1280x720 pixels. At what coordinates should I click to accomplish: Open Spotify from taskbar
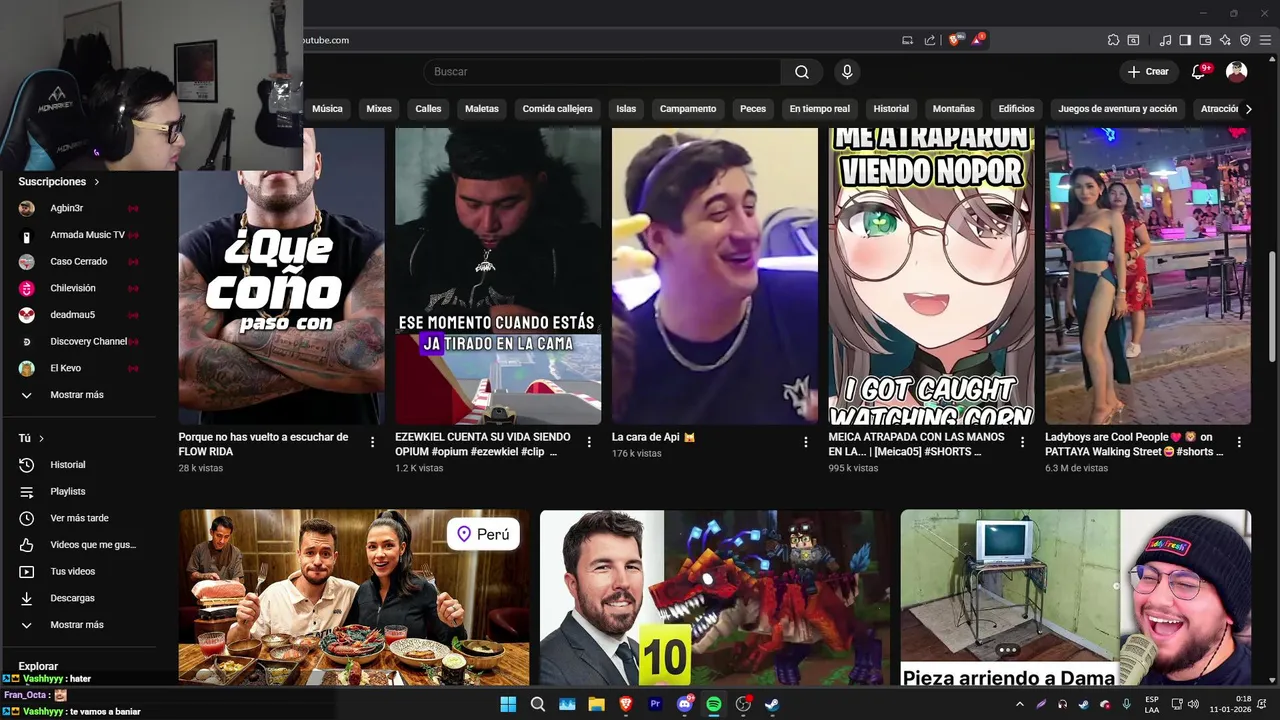pos(714,704)
